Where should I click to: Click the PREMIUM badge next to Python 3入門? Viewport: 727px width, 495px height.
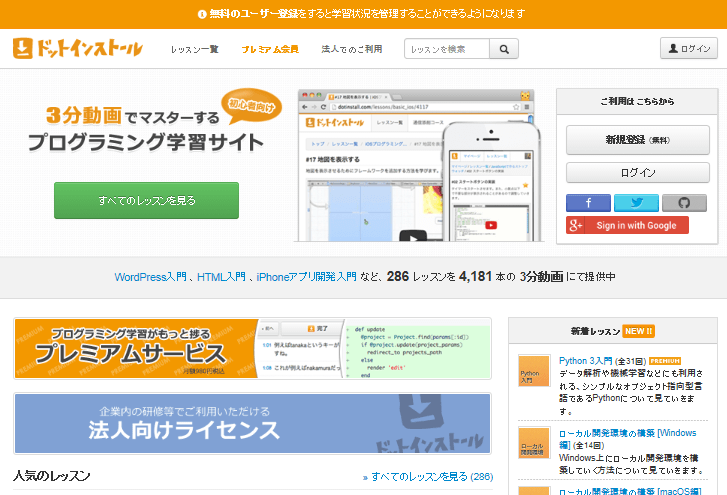coord(665,361)
